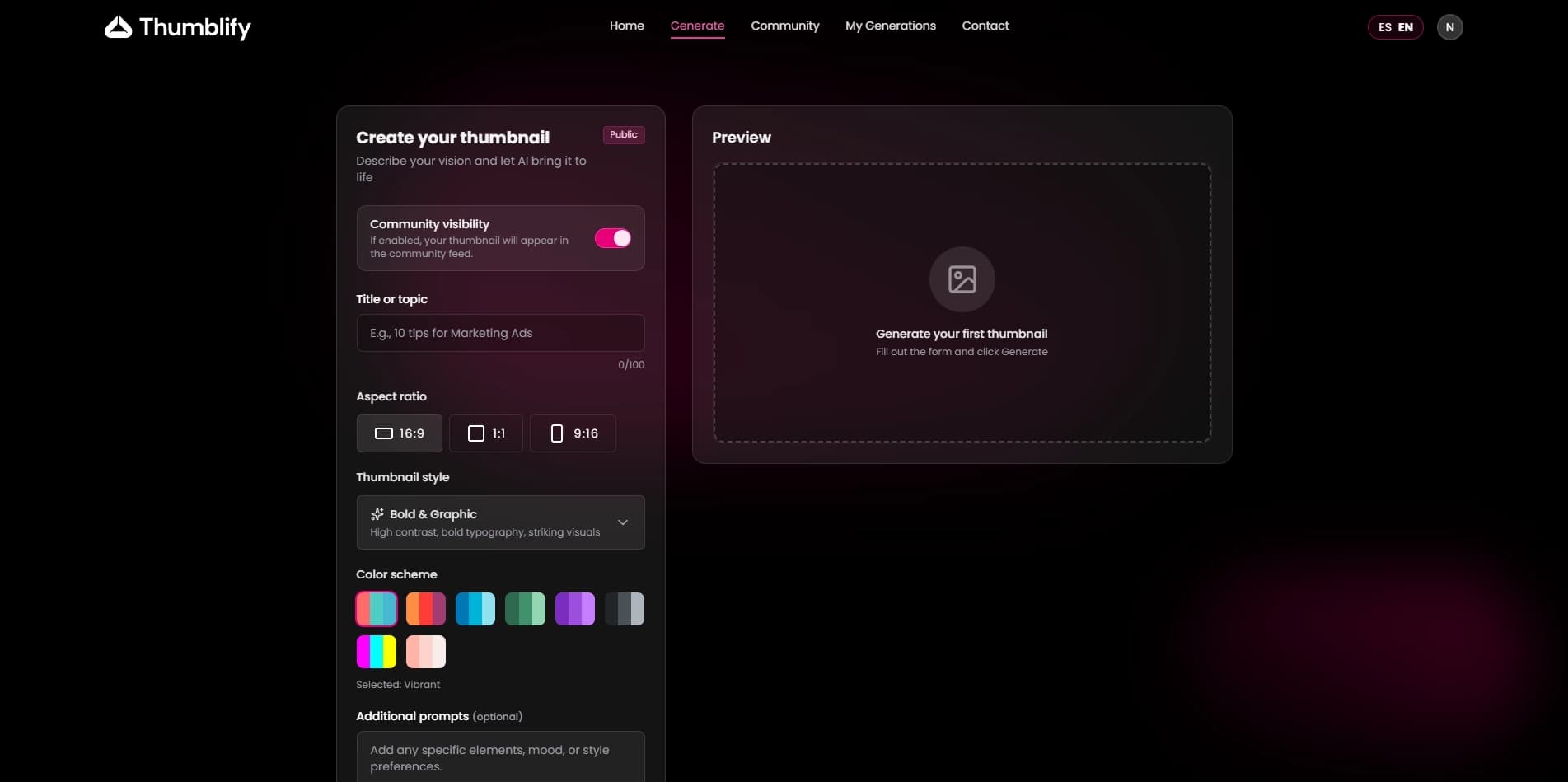Expand the Bold & Graphic style selector chevron
Image resolution: width=1568 pixels, height=782 pixels.
(623, 522)
